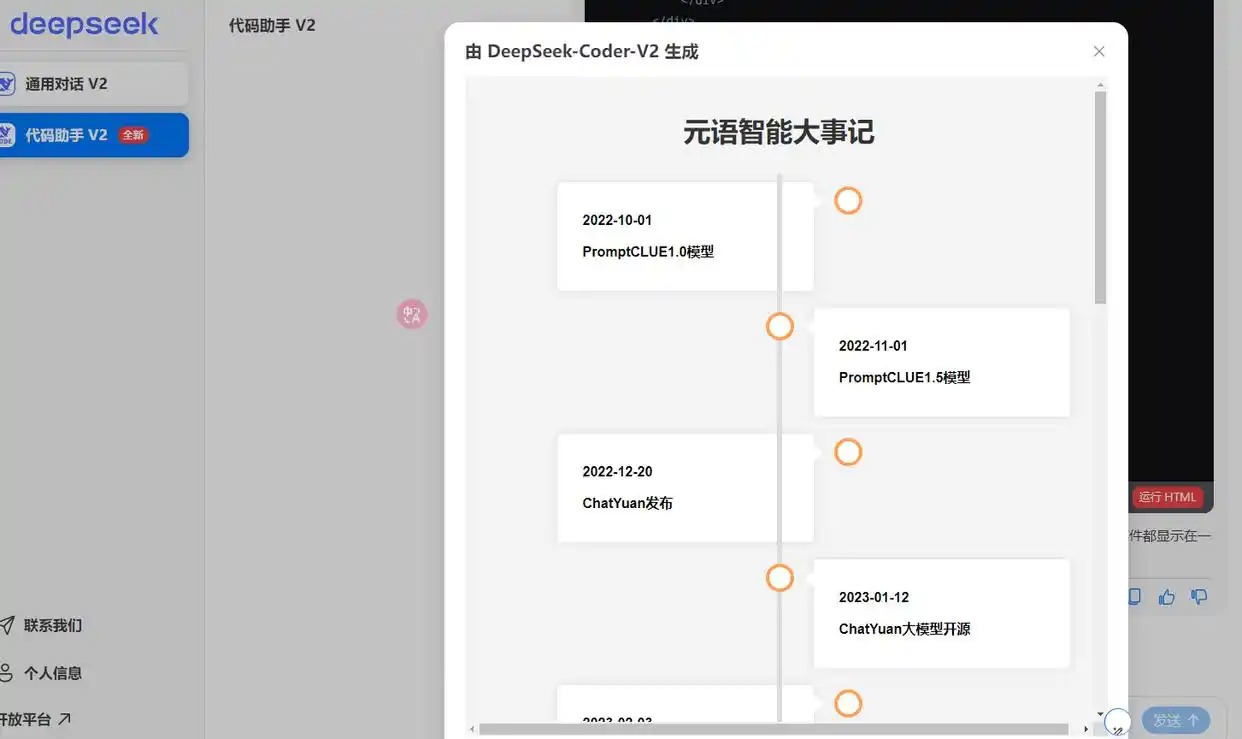Click the resize handle icon of dialog
The image size is (1242, 739).
pos(1118,721)
